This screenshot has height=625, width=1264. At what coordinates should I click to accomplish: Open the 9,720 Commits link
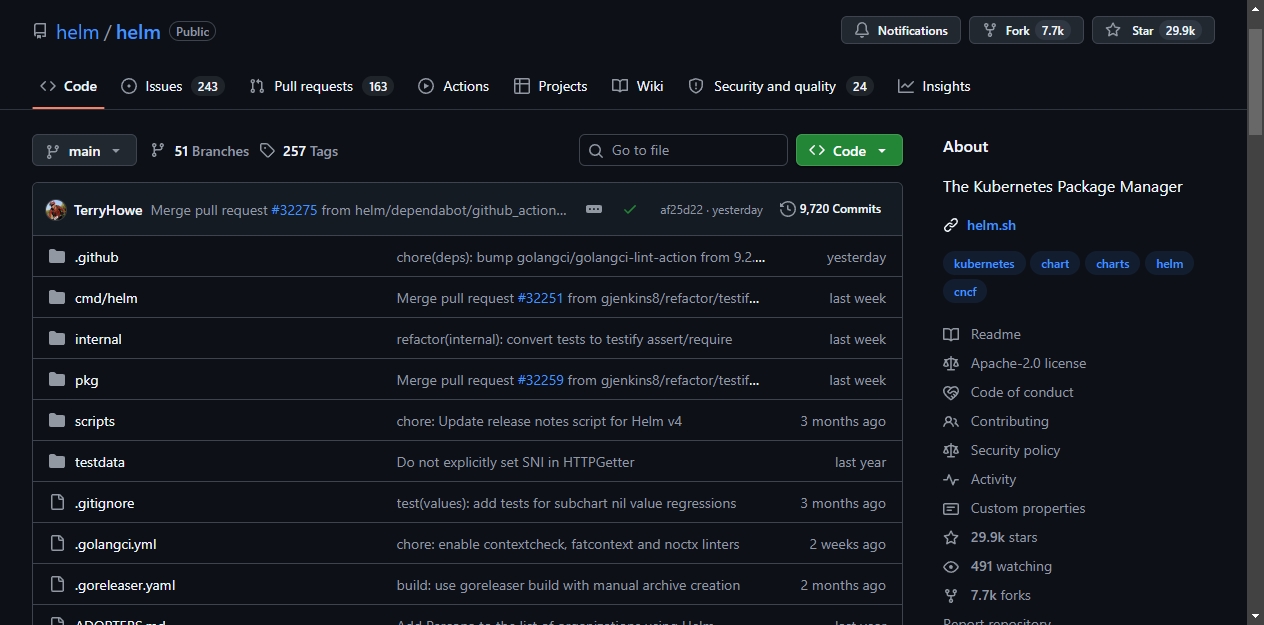831,209
